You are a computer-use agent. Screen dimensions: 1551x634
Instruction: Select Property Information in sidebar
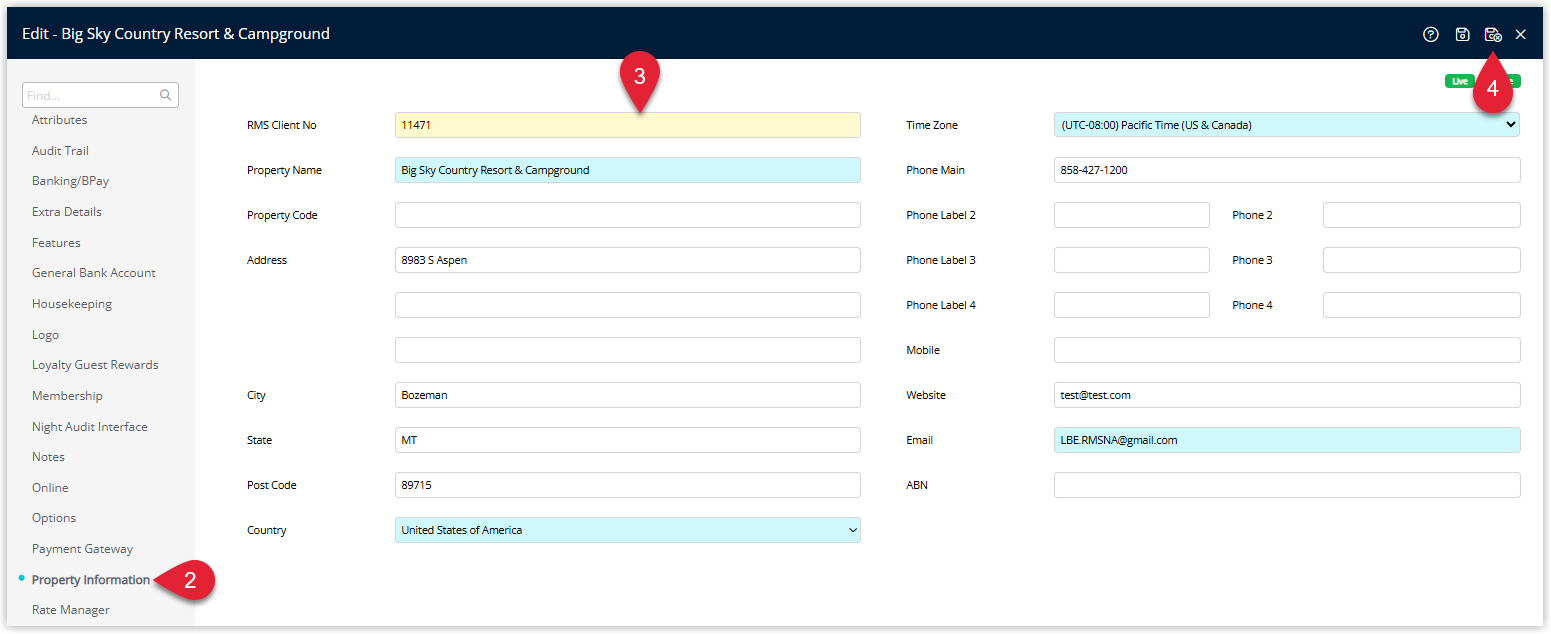[x=91, y=580]
